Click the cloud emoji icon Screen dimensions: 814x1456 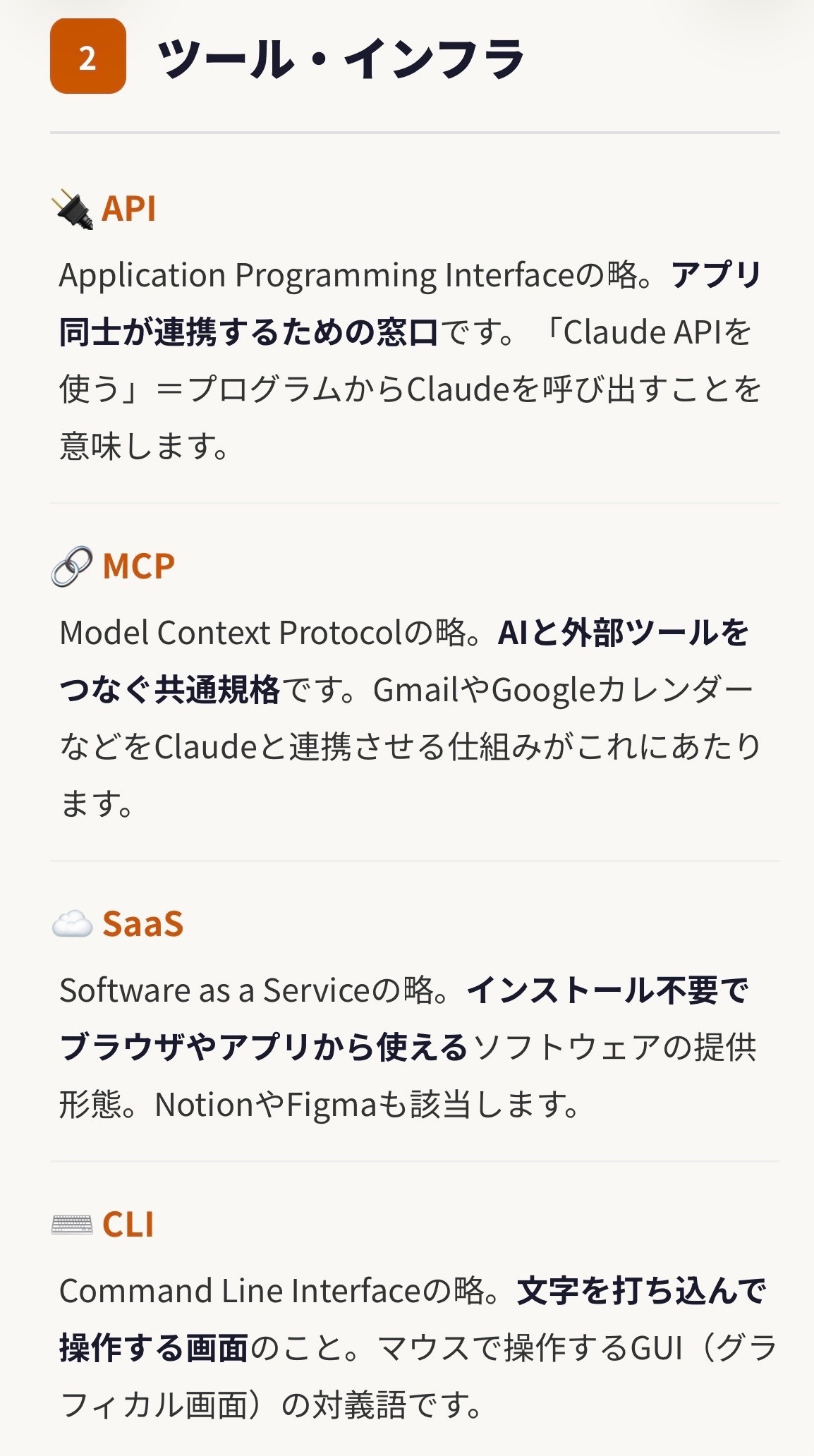pyautogui.click(x=72, y=924)
